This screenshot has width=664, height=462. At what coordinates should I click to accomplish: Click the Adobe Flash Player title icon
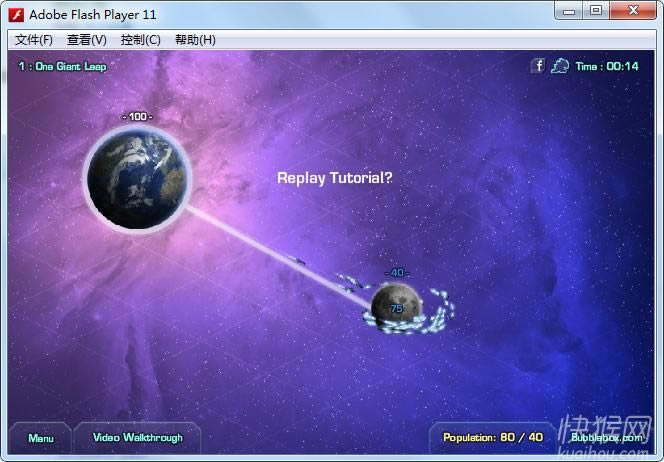pos(16,15)
